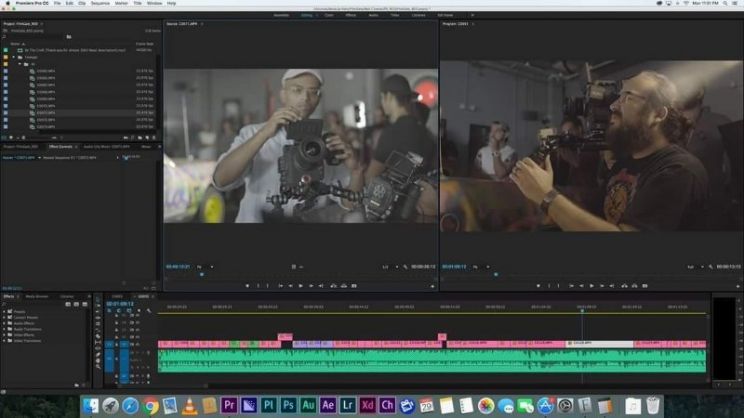Switch to Color workspace
Screen dimensions: 744x418
click(x=329, y=15)
